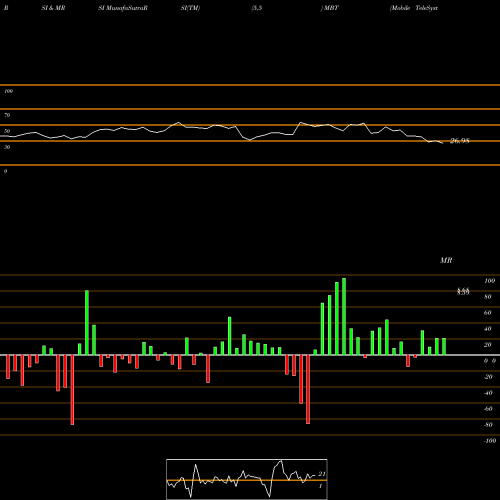Image resolution: width=500 pixels, height=500 pixels.
Task: Click the -80 label on MR axis
Action: tap(488, 425)
